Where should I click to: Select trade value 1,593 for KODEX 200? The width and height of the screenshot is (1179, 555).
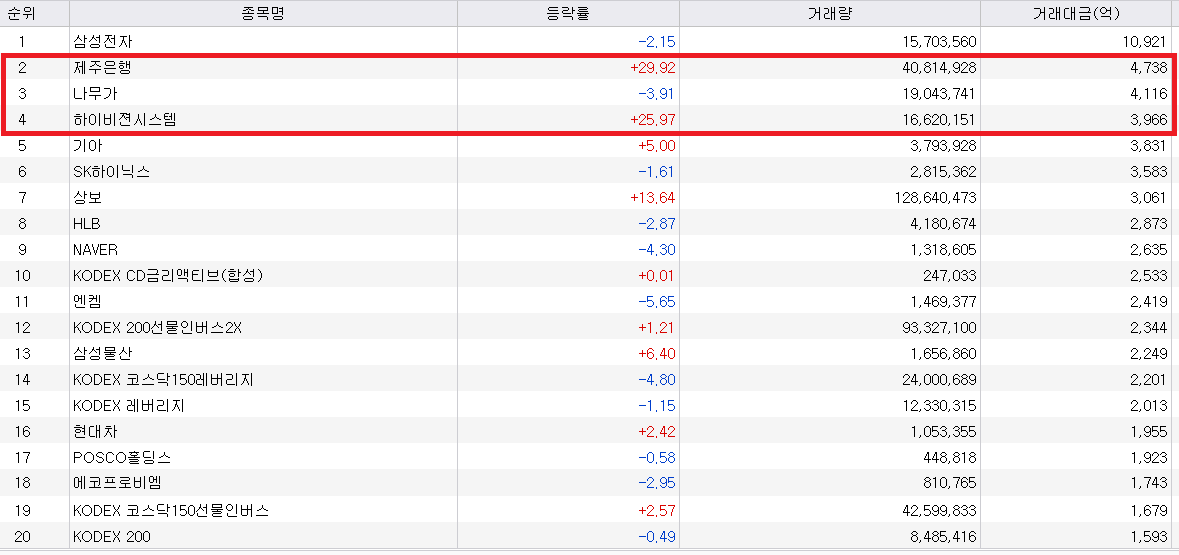[1149, 537]
